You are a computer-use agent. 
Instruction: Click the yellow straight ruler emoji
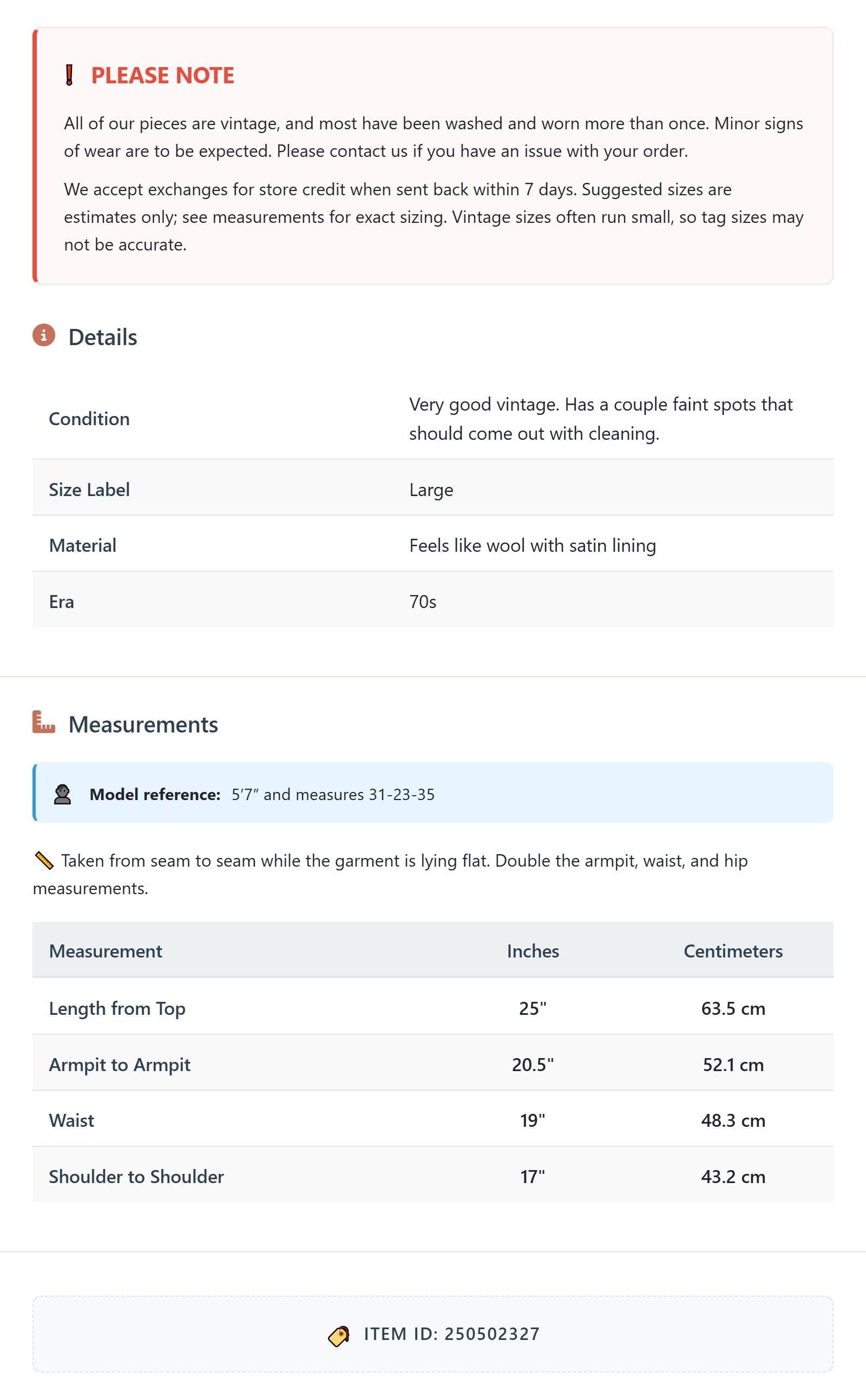[x=44, y=861]
